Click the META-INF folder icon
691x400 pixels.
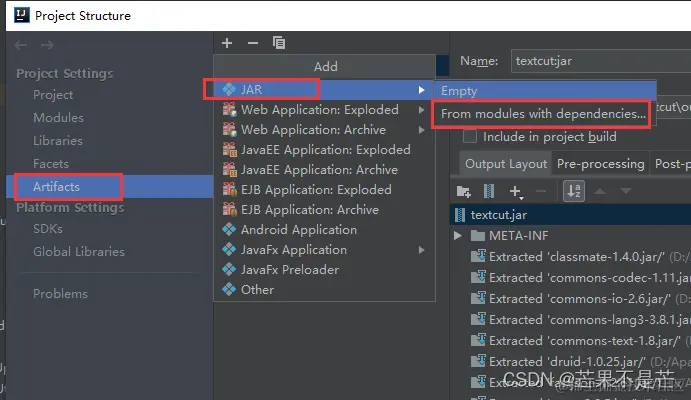(x=478, y=236)
